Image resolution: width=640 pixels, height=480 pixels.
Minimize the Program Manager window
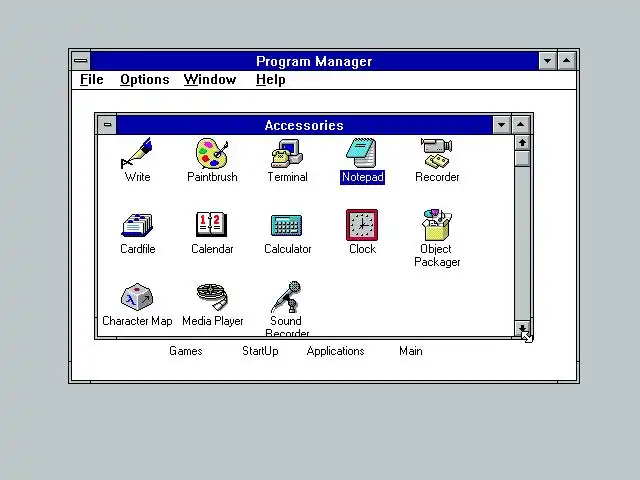pyautogui.click(x=547, y=61)
